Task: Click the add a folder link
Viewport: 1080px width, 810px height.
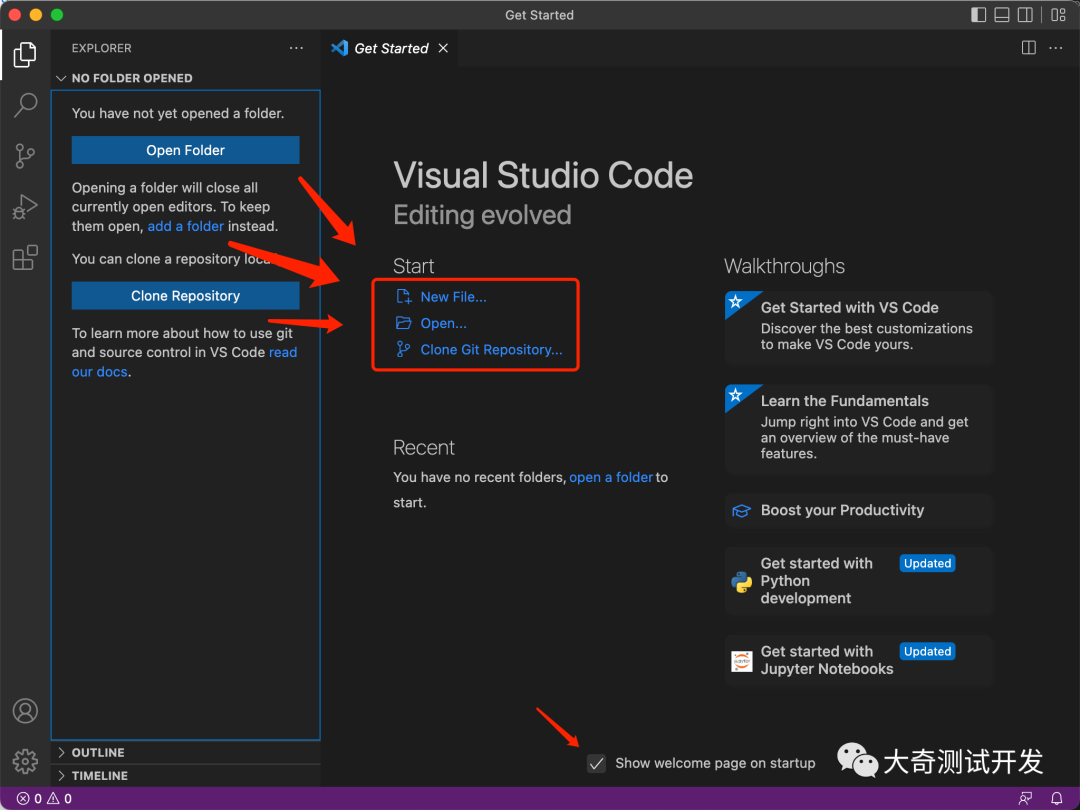Action: click(185, 226)
